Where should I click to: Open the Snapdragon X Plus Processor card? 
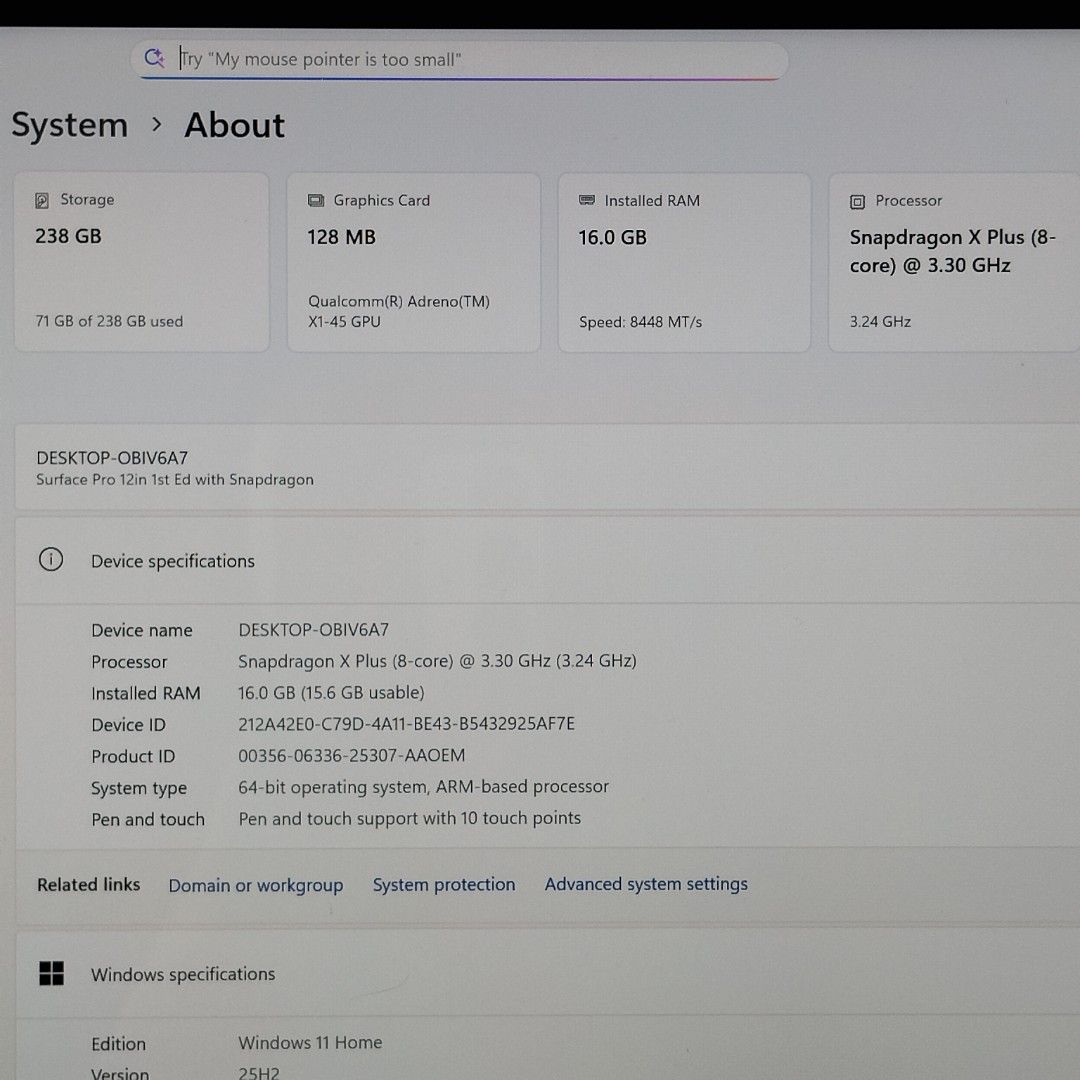(953, 263)
